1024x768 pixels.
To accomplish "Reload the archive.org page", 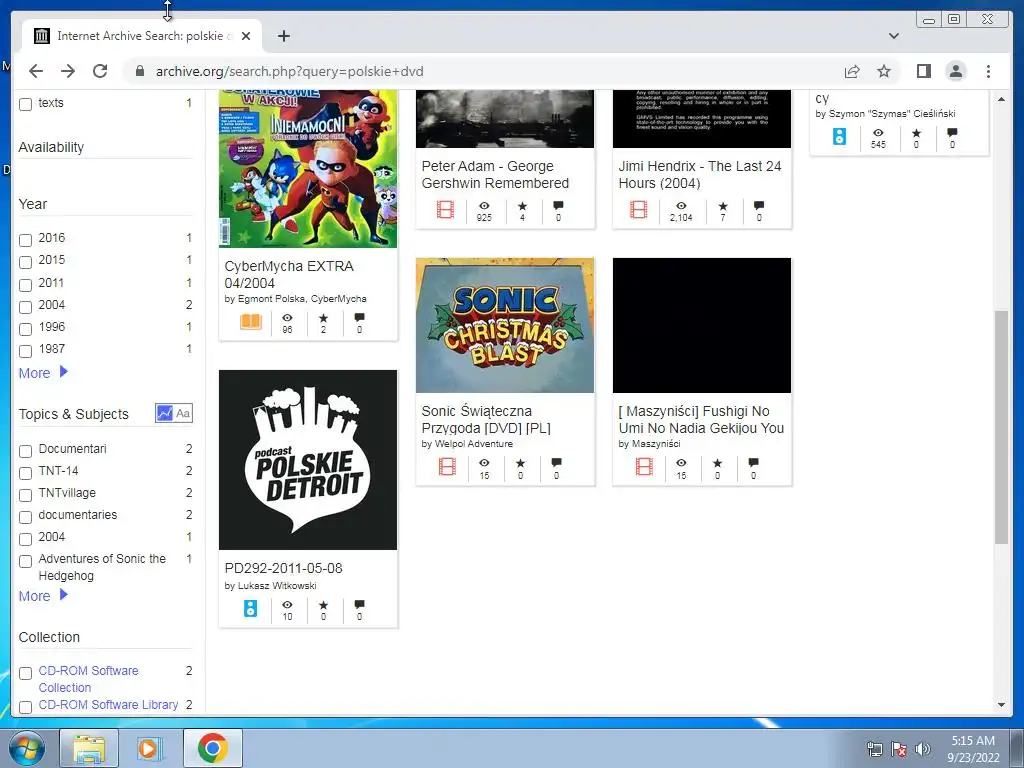I will click(100, 71).
